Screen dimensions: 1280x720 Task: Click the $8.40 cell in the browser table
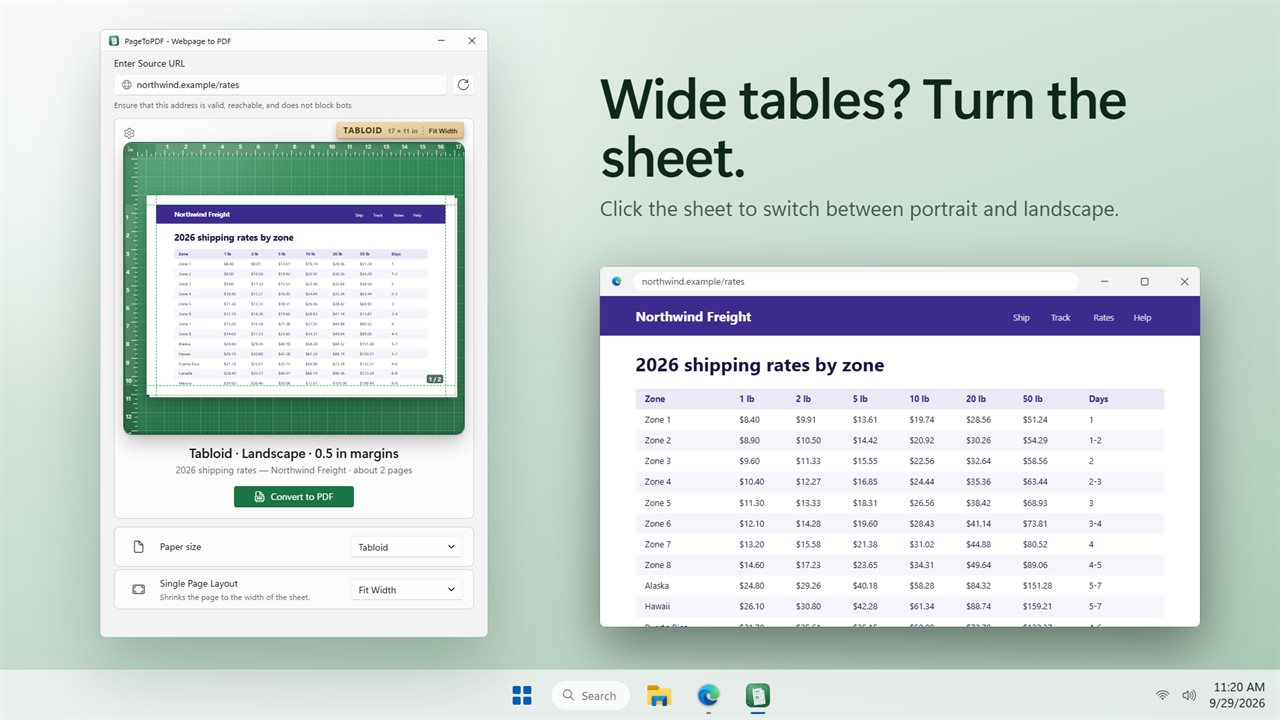pos(750,420)
